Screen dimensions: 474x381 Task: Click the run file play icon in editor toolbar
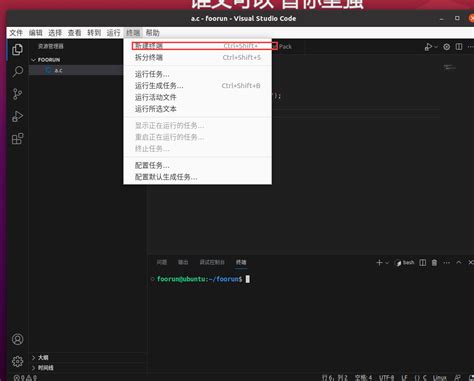[x=428, y=47]
